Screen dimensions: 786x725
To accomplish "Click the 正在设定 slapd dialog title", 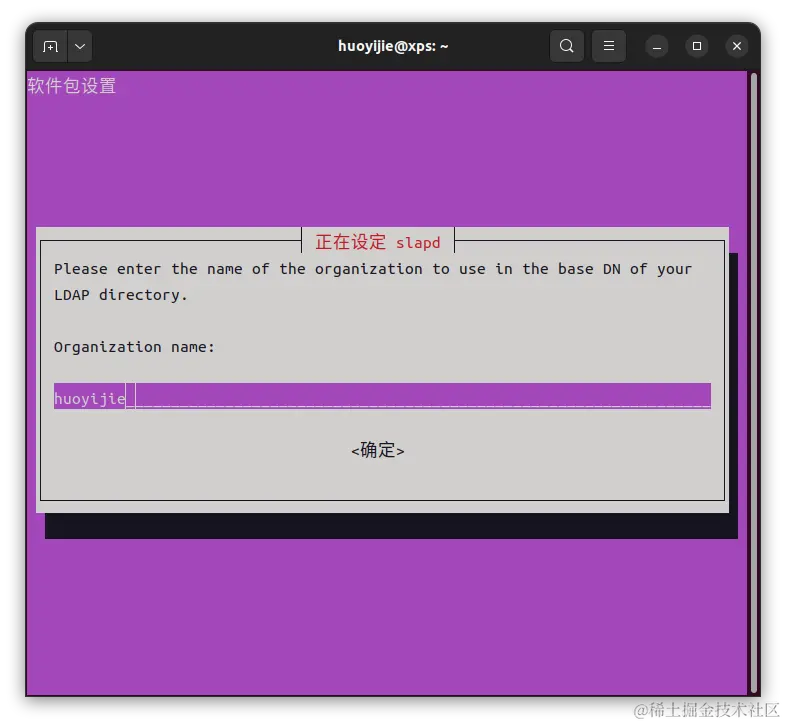I will 377,243.
